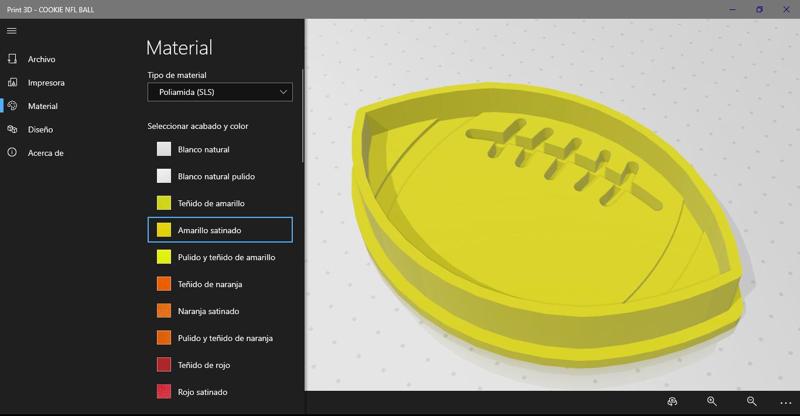Screen dimensions: 800x416
Task: Close the Print 3D window
Action: point(786,9)
